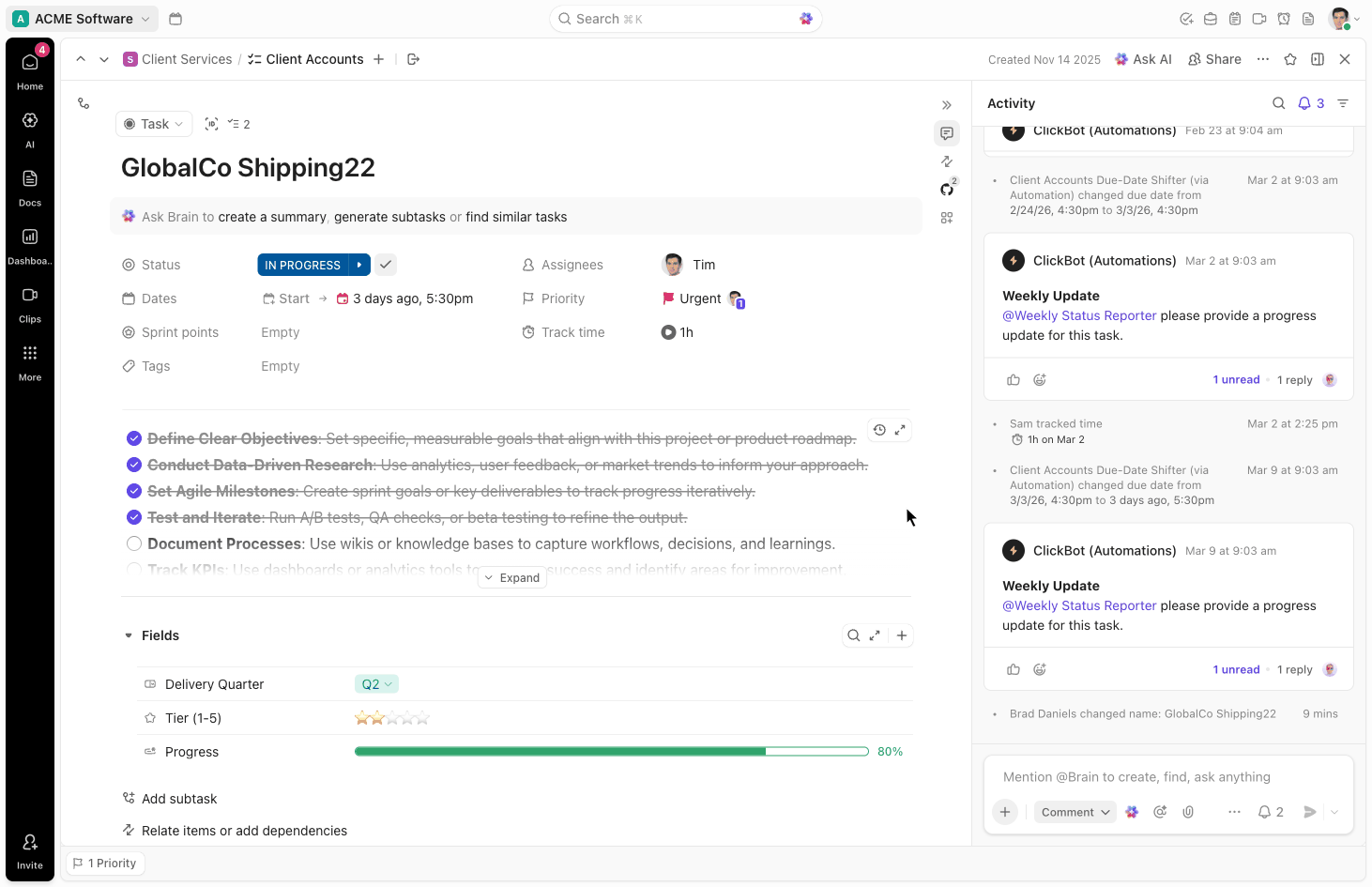Expand the truncated checklist with Expand button
Viewport: 1372px width, 887px height.
(511, 577)
